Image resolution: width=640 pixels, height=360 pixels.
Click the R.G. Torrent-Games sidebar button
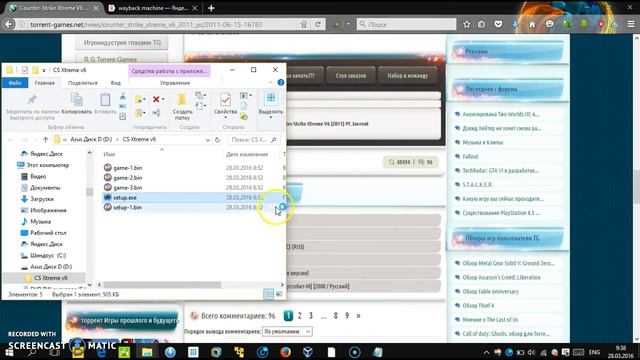[x=122, y=59]
